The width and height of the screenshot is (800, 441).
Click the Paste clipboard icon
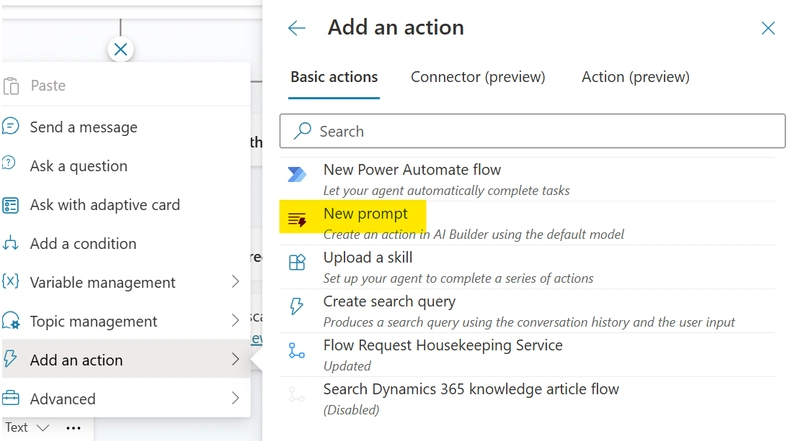coord(11,86)
